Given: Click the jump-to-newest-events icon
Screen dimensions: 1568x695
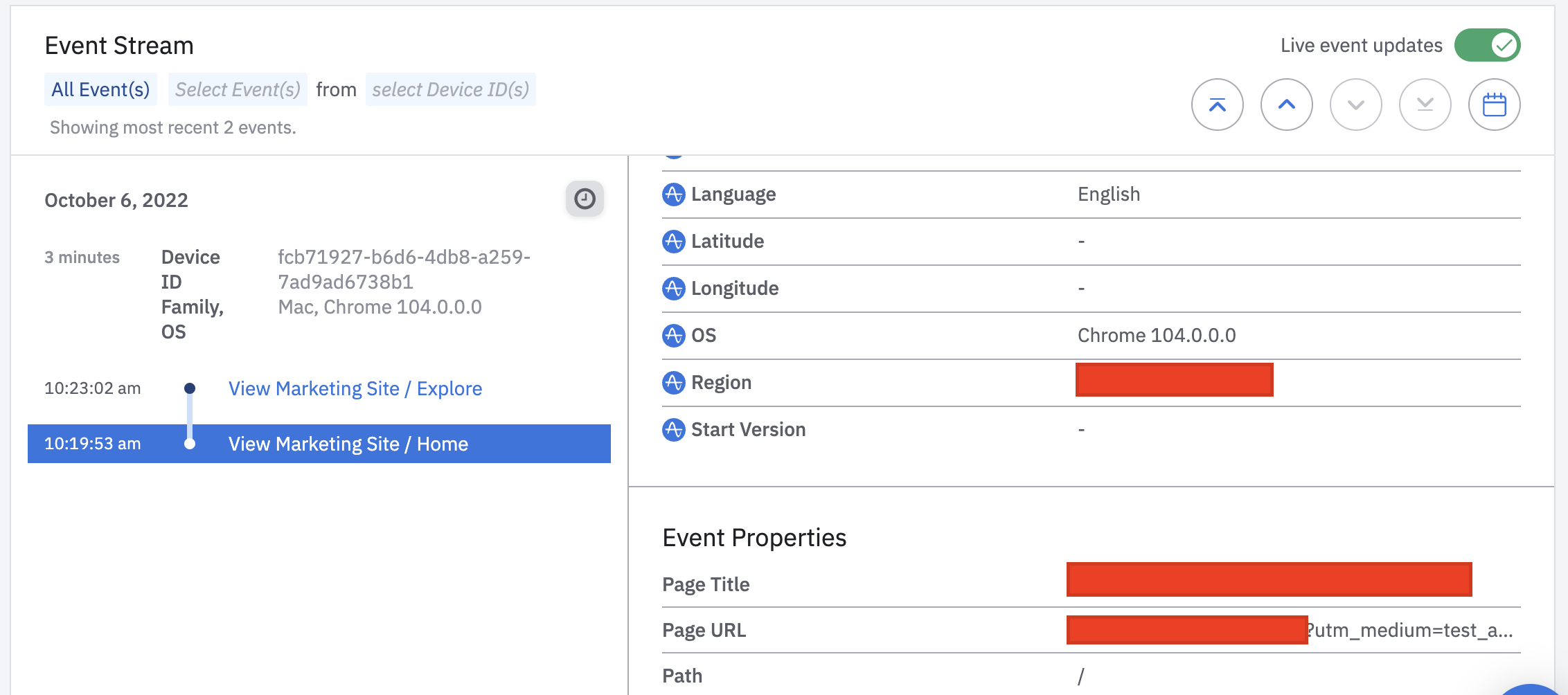Looking at the screenshot, I should [1218, 105].
